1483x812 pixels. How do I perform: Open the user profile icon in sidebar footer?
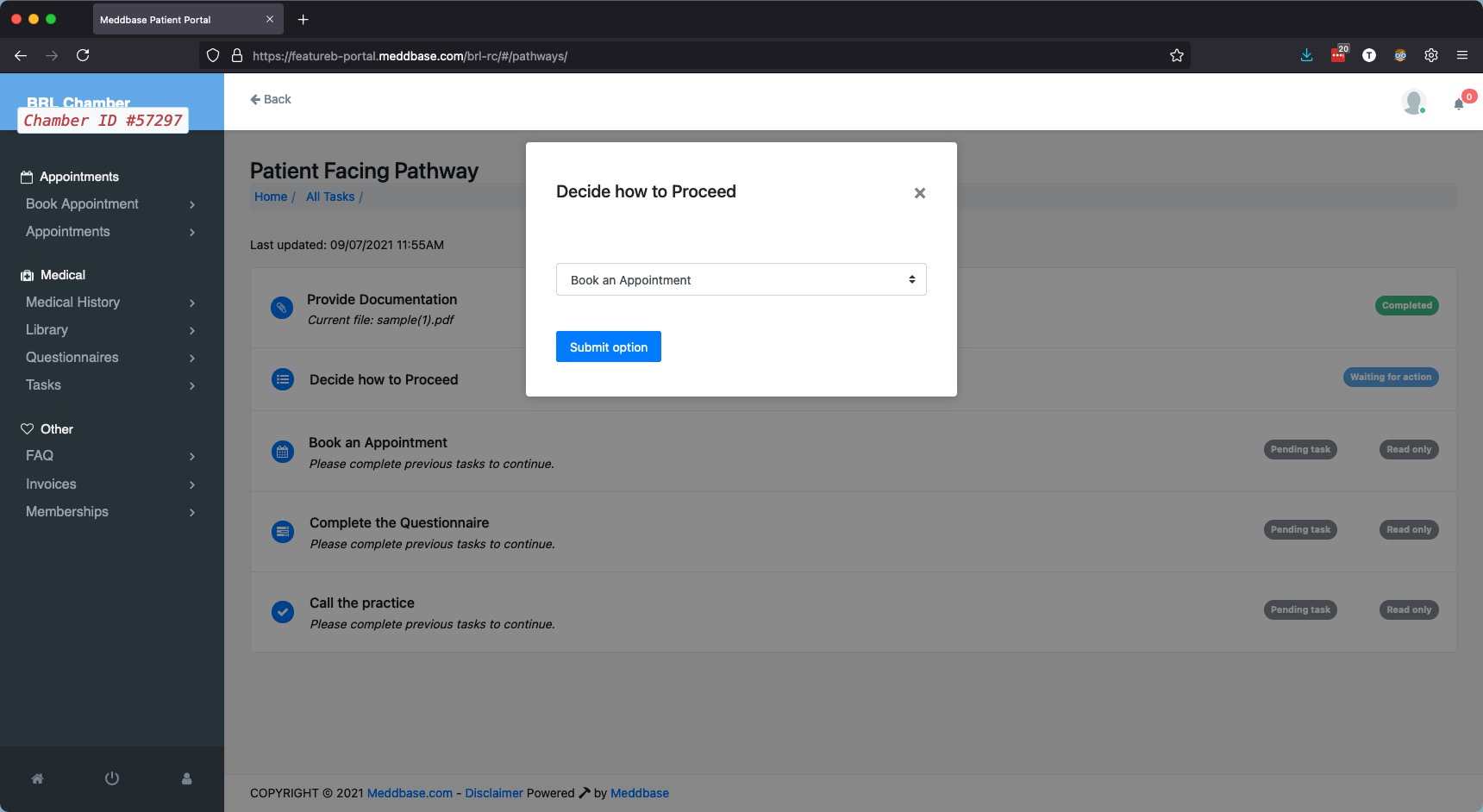[187, 778]
